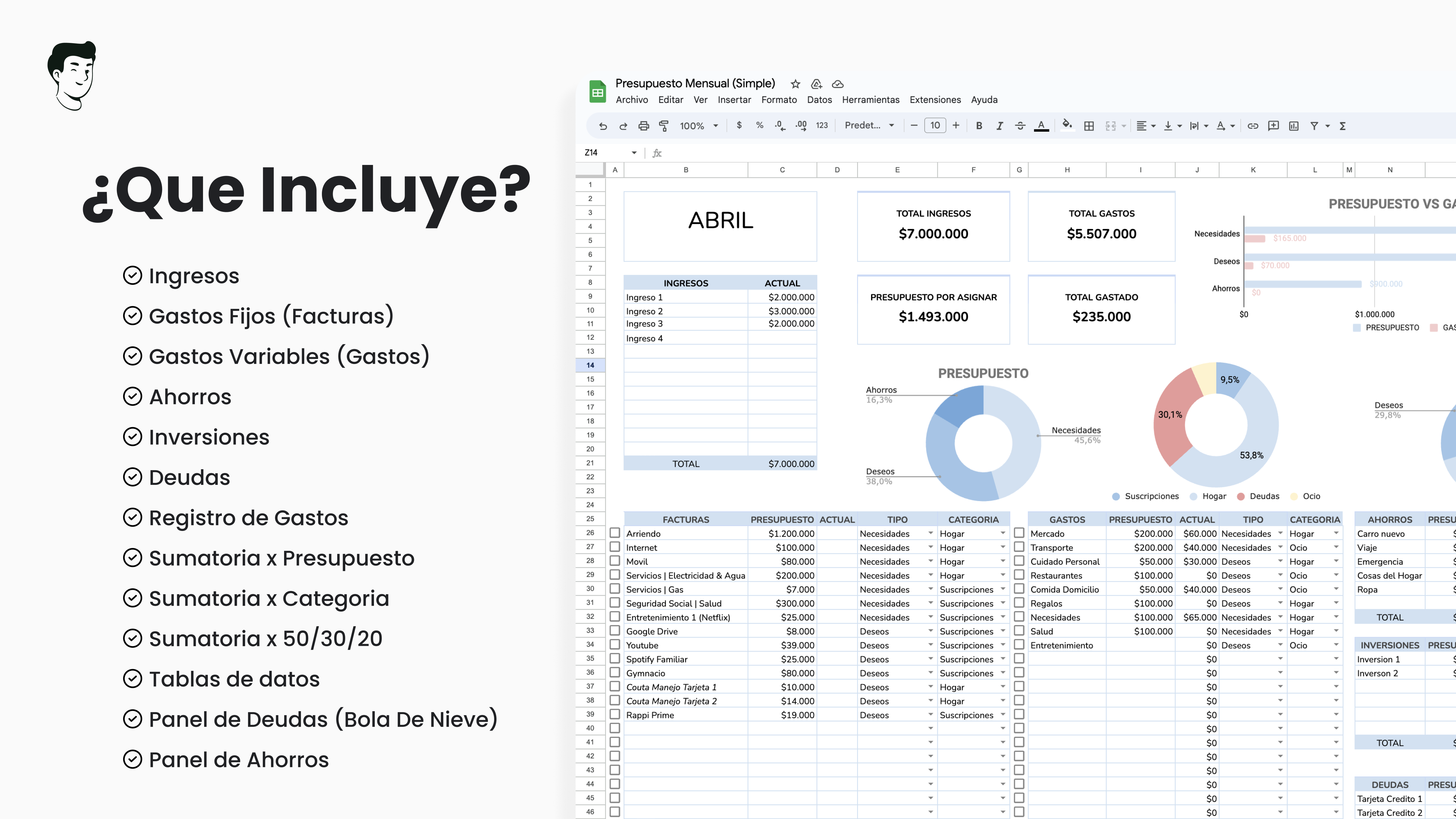Open CATEGORIA dropdown for Internet row
Viewport: 1456px width, 819px height.
click(x=1003, y=547)
